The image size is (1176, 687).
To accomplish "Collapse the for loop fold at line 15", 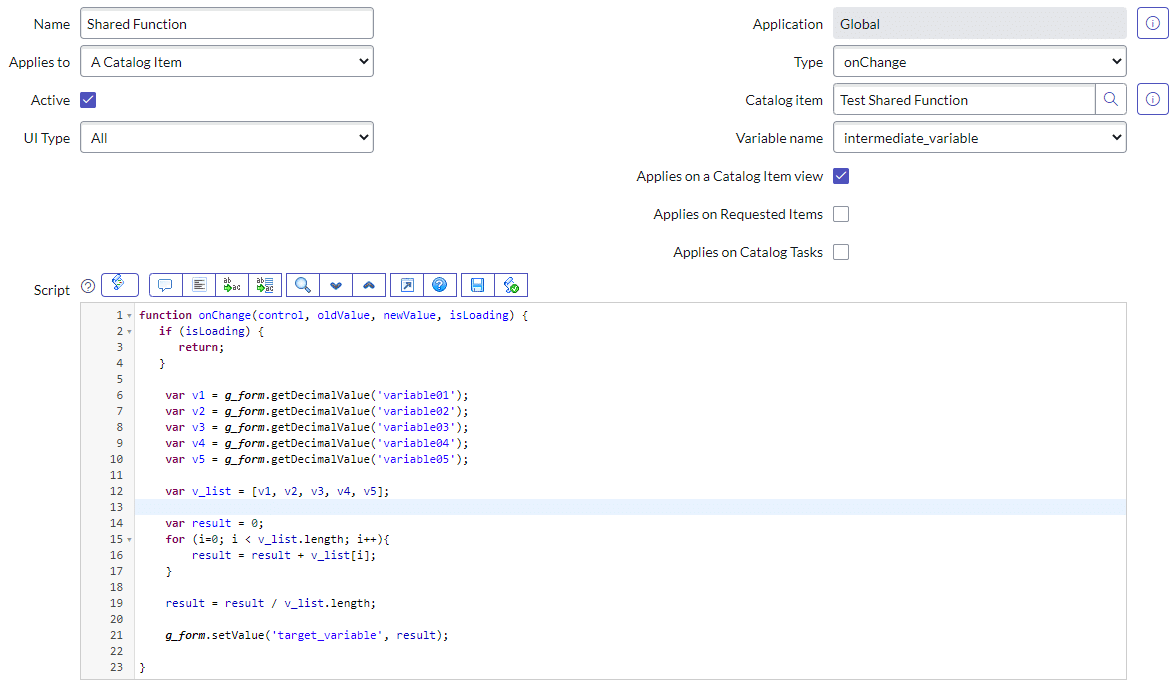I will (x=129, y=540).
